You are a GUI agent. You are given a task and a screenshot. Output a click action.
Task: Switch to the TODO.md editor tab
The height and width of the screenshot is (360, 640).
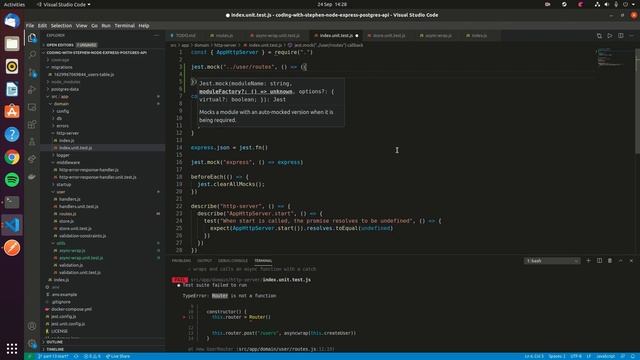pos(183,36)
